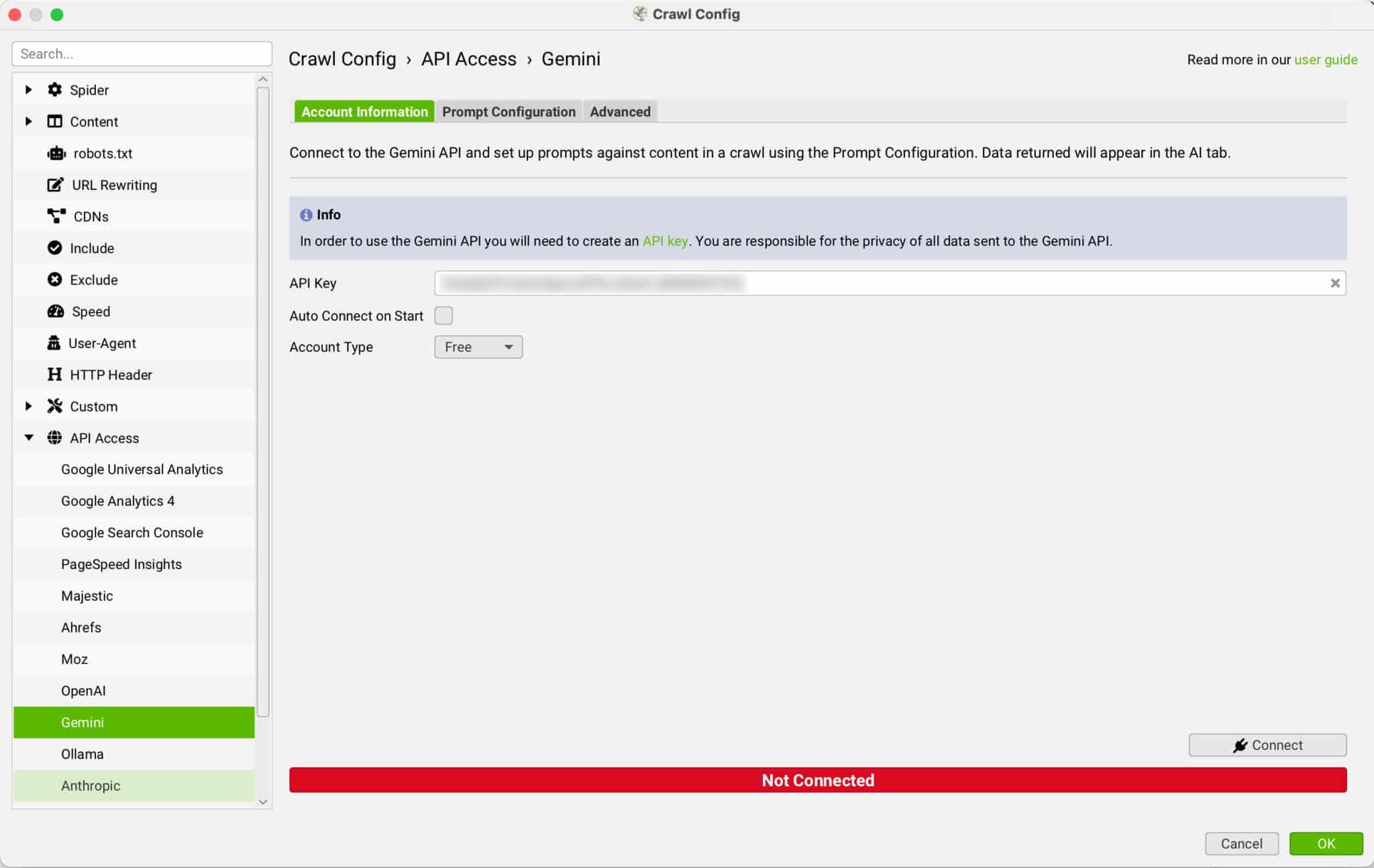Clear the API Key field

tap(1336, 282)
